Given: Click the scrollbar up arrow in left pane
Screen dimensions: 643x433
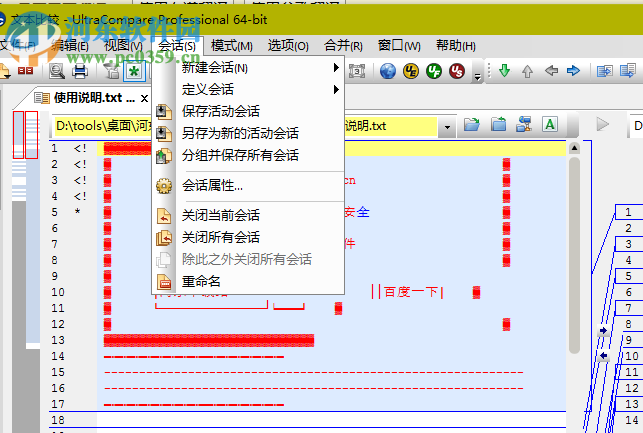Looking at the screenshot, I should pyautogui.click(x=575, y=148).
